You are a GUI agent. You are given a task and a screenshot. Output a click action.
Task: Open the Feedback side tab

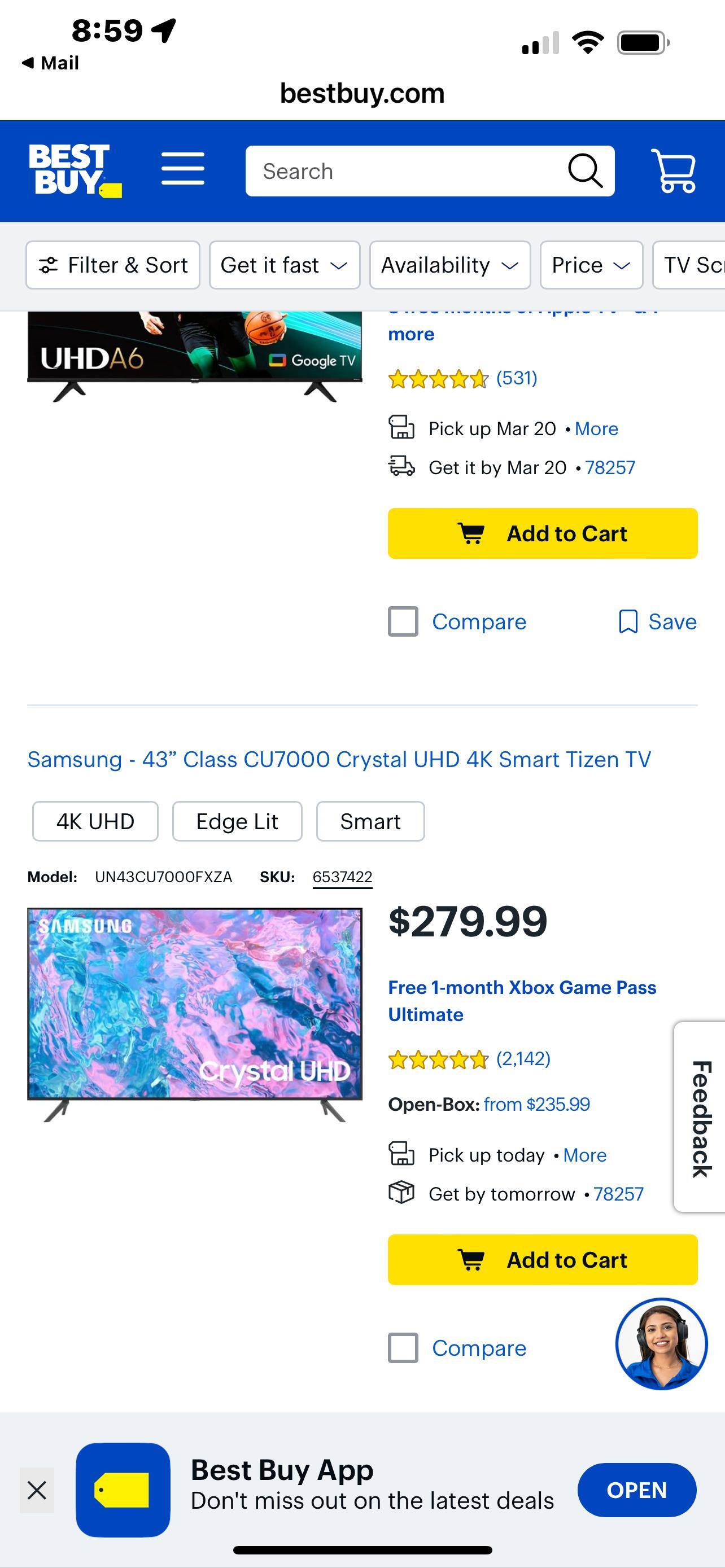pyautogui.click(x=701, y=1118)
